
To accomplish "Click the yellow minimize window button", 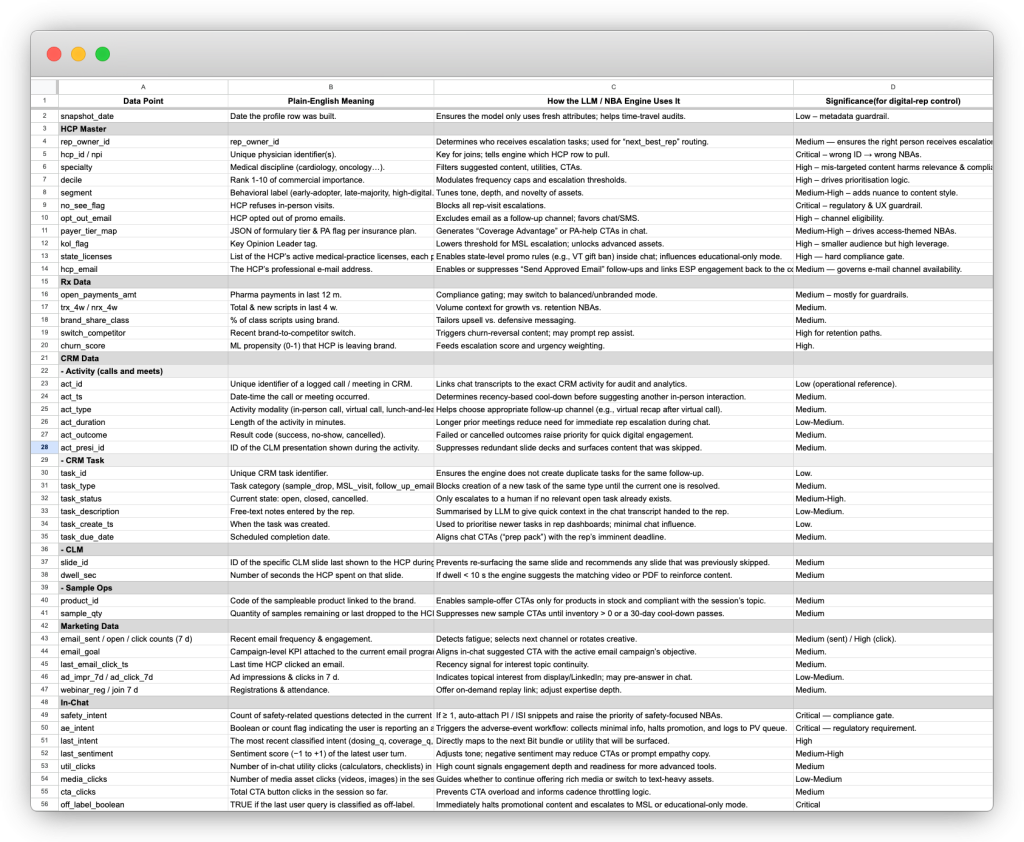I will click(78, 54).
